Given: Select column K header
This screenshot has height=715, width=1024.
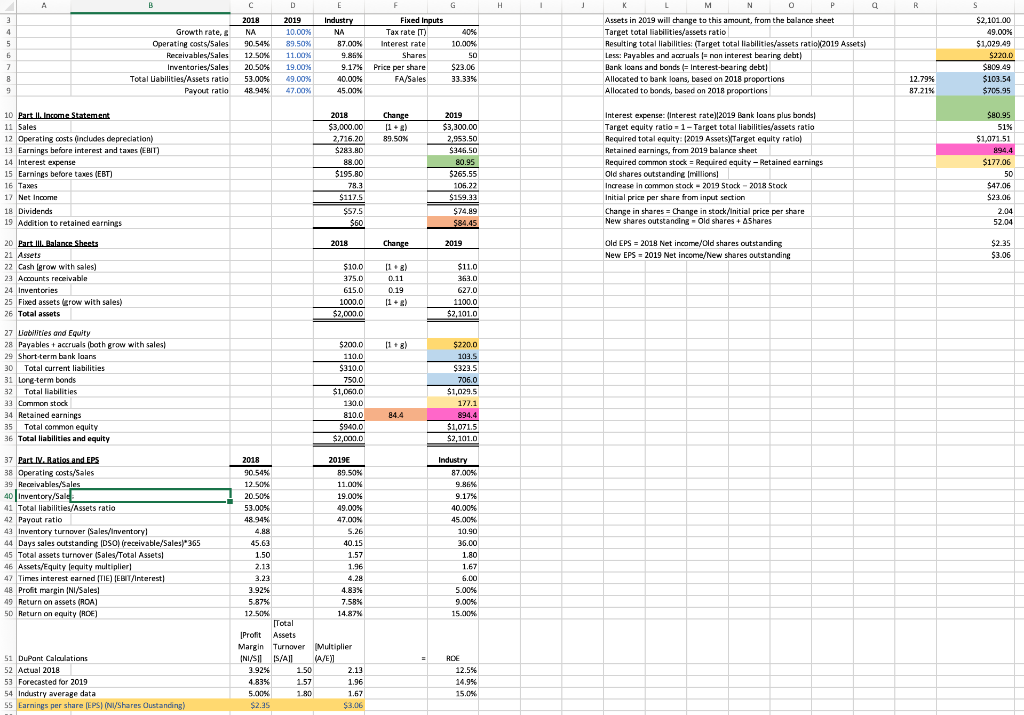Looking at the screenshot, I should [x=624, y=5].
